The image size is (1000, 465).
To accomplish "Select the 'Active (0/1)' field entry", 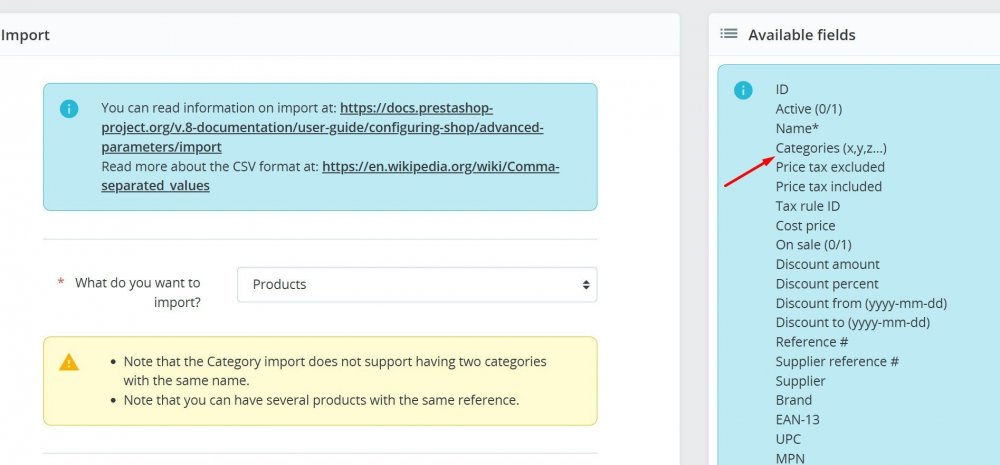I will pos(809,109).
